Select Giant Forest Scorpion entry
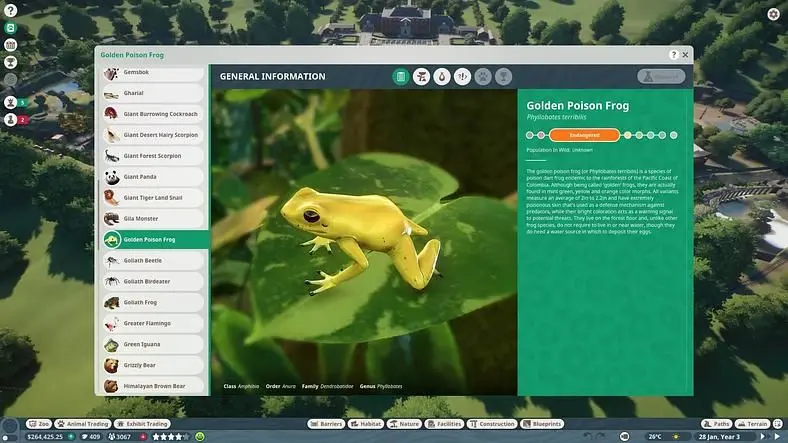The width and height of the screenshot is (788, 443). [153, 156]
